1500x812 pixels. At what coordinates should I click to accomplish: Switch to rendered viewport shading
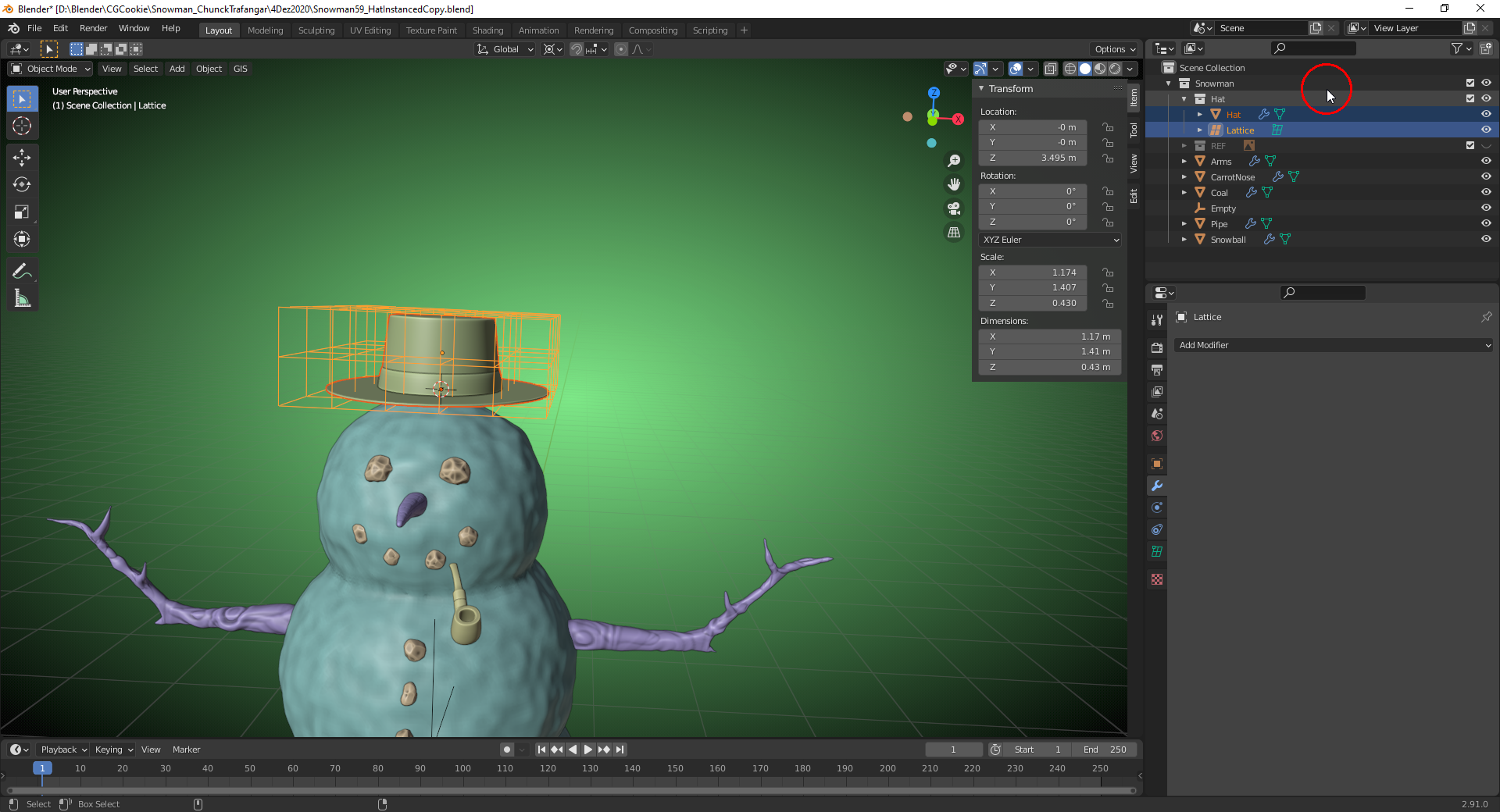[x=1115, y=69]
